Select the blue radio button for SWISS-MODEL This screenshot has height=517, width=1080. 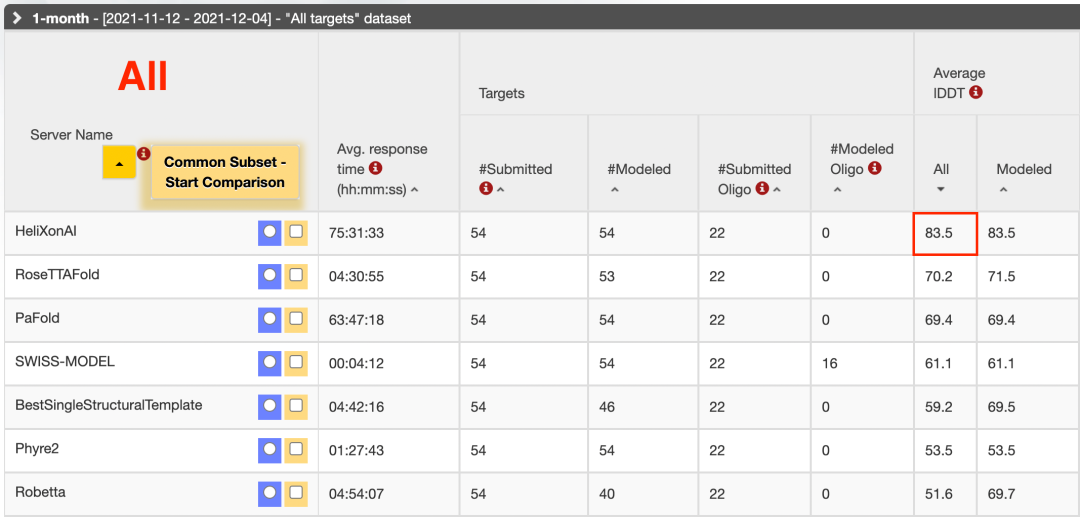(x=269, y=362)
